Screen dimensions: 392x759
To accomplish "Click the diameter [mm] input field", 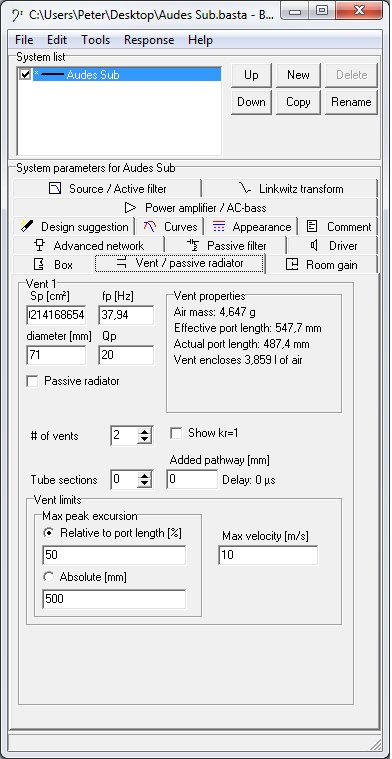I will pyautogui.click(x=56, y=355).
